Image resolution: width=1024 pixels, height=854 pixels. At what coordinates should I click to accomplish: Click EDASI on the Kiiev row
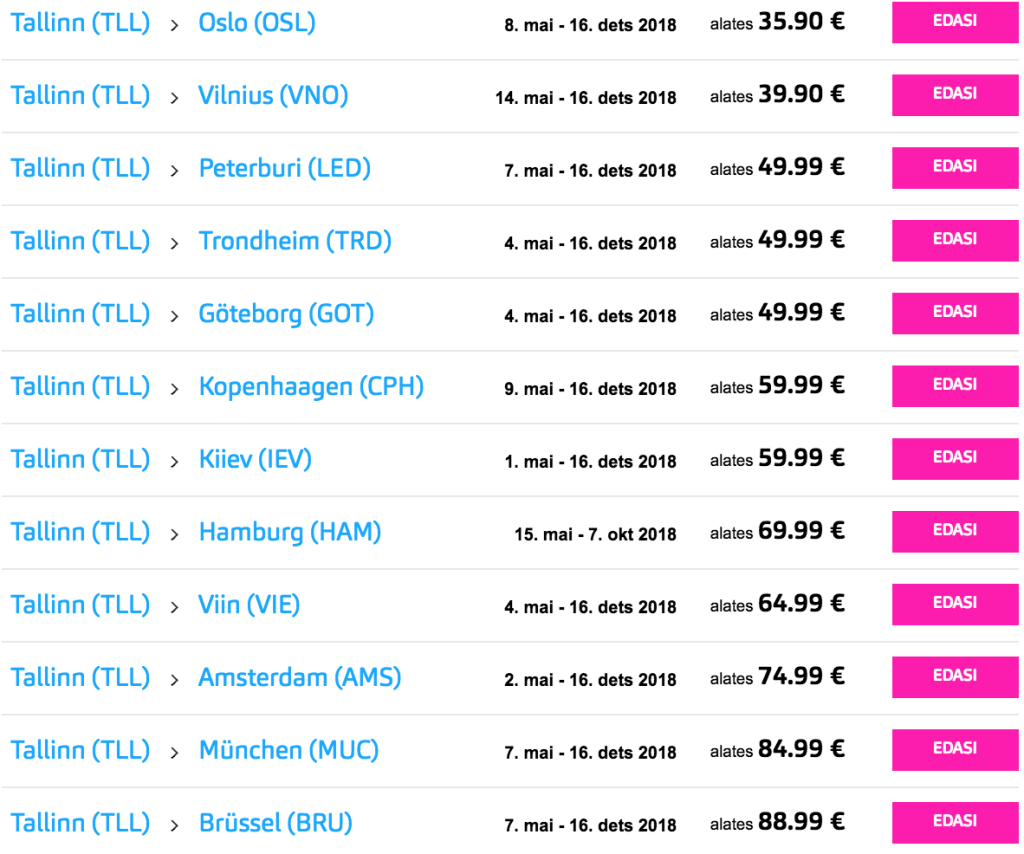(x=954, y=459)
